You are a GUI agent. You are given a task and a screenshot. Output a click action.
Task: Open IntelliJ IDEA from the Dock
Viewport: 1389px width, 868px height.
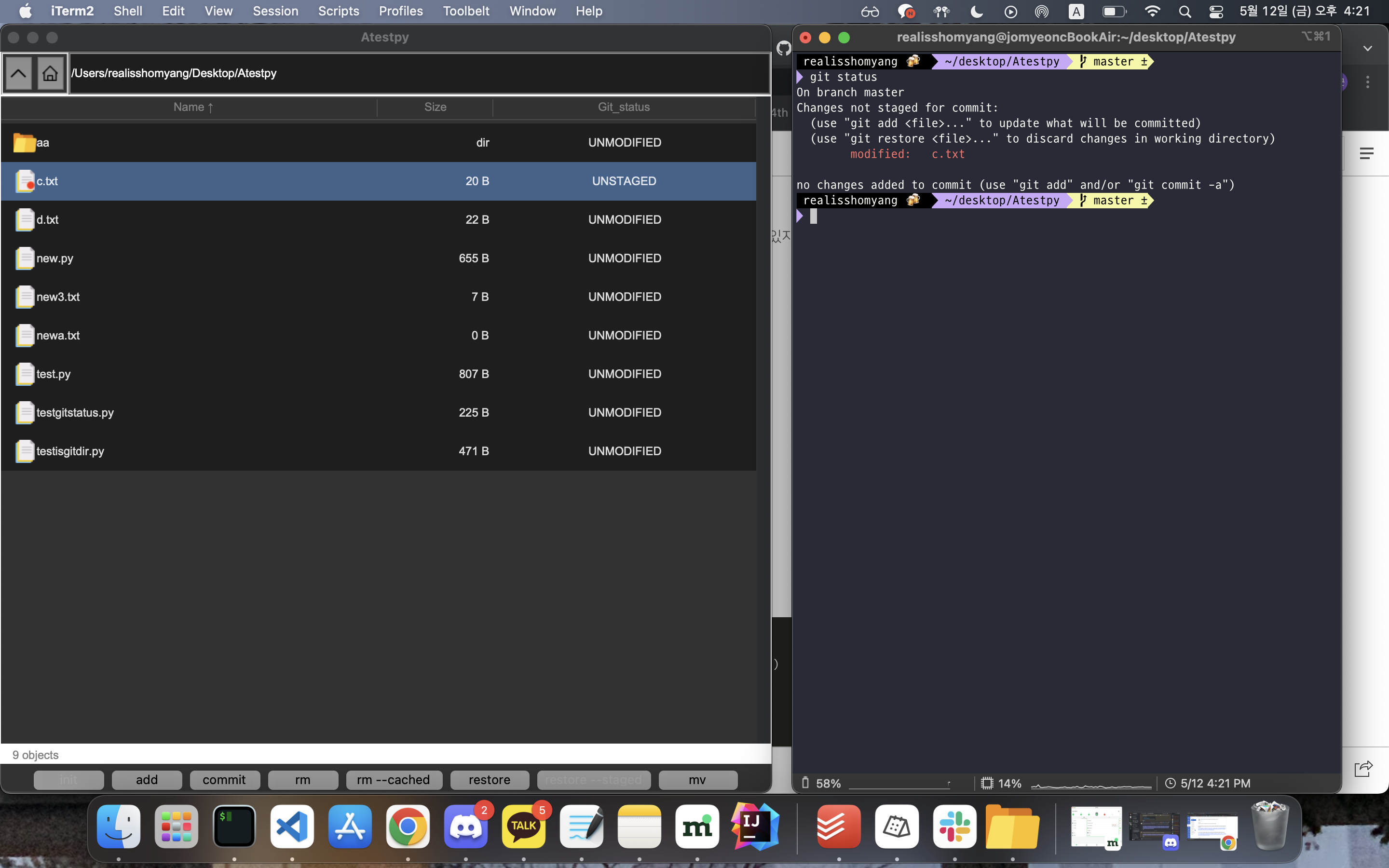(755, 827)
